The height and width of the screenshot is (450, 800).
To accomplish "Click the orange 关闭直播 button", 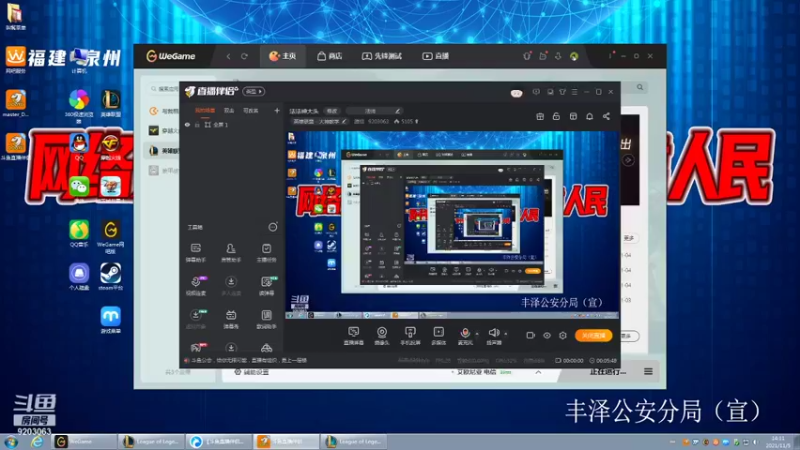I will pyautogui.click(x=593, y=336).
